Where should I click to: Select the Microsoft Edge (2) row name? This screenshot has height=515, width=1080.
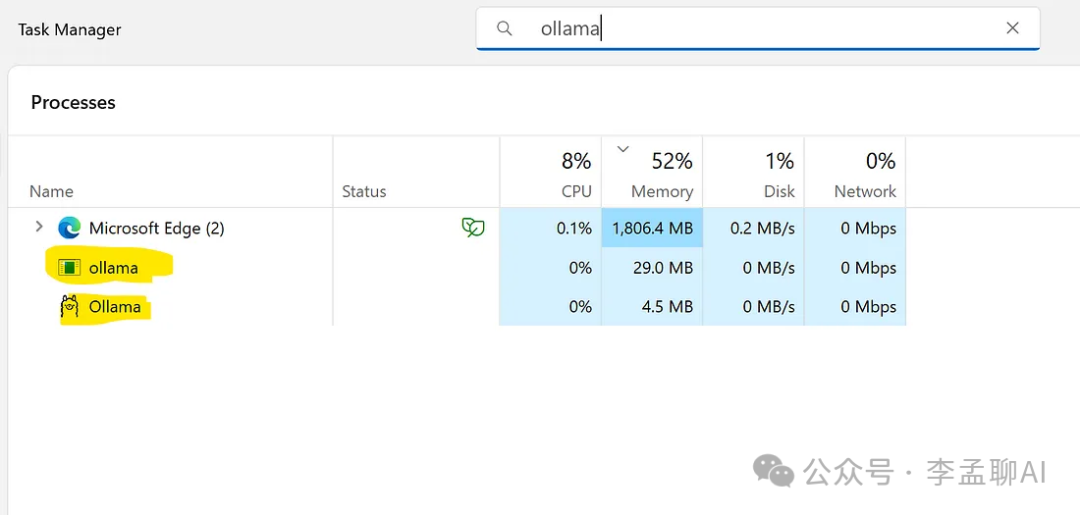pyautogui.click(x=156, y=228)
